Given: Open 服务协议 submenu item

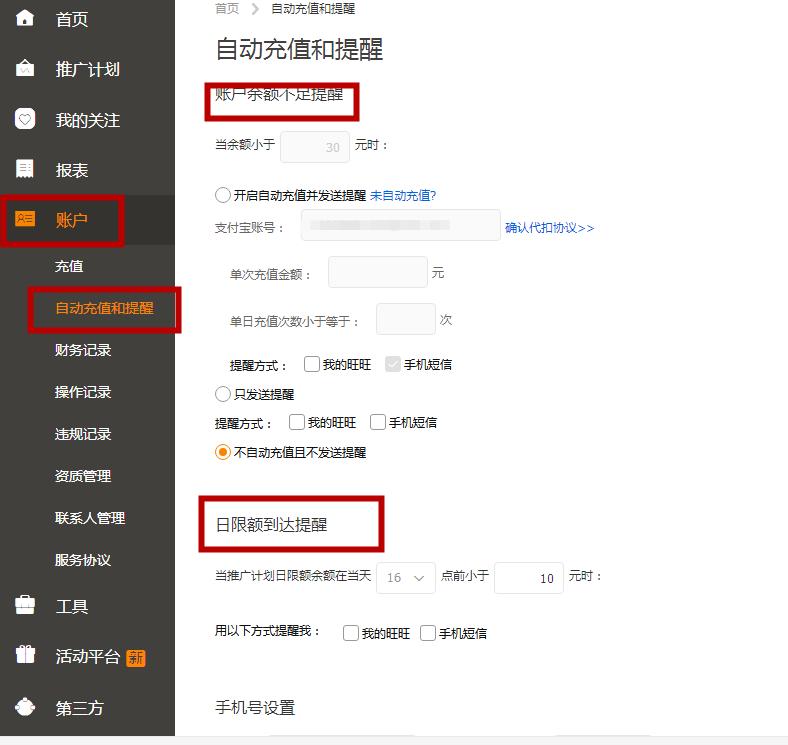Looking at the screenshot, I should (x=83, y=560).
